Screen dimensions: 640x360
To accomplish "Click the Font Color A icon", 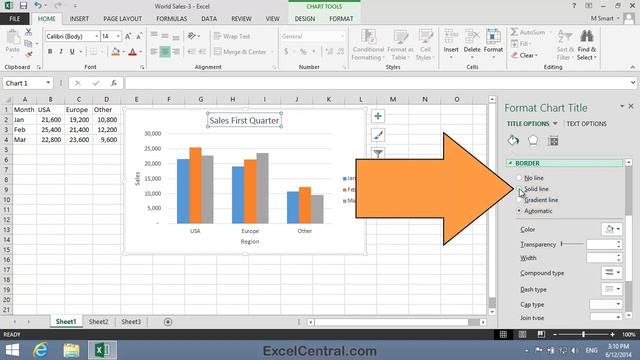I will pyautogui.click(x=132, y=52).
